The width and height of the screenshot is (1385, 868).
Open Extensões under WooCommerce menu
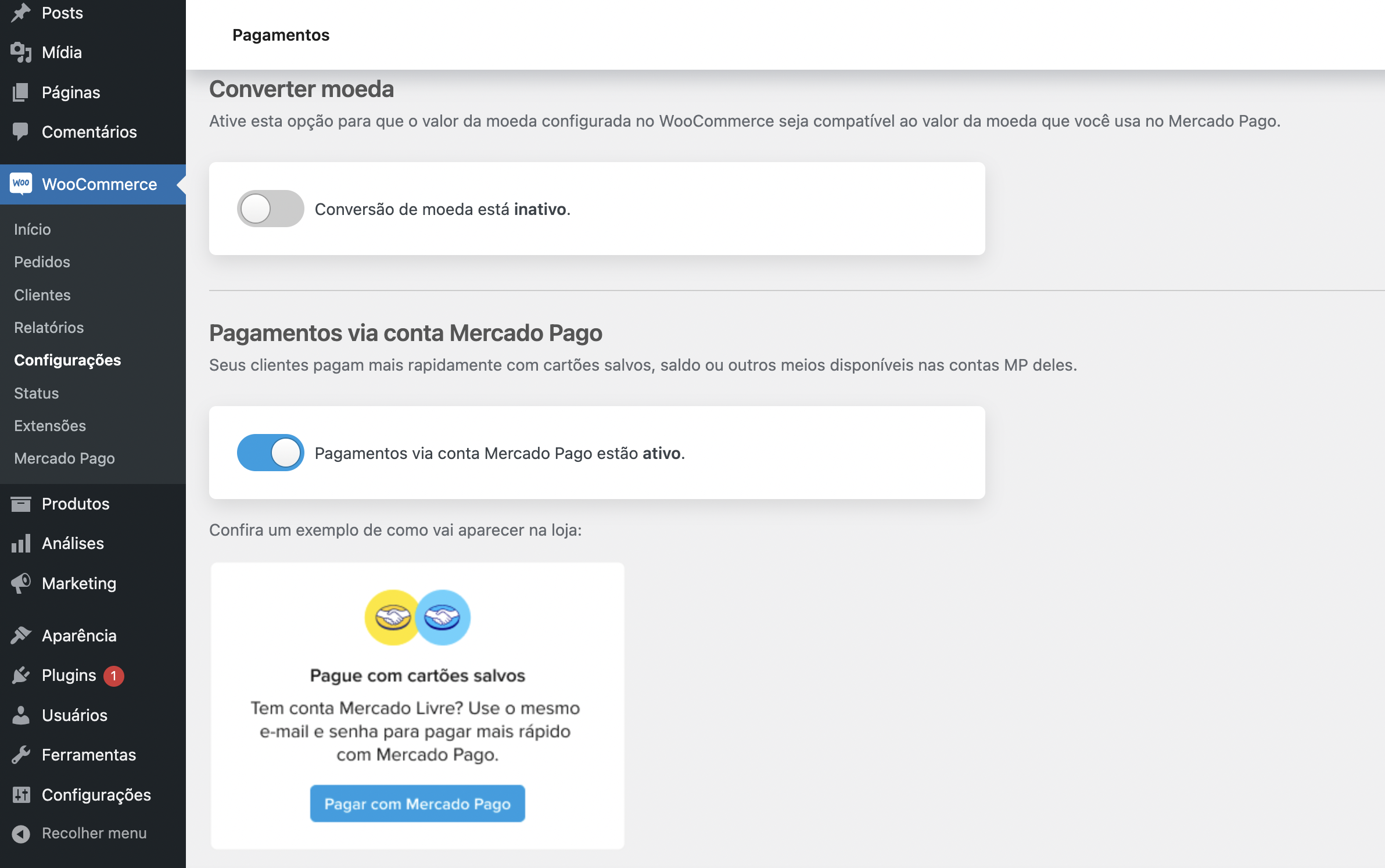pyautogui.click(x=50, y=425)
